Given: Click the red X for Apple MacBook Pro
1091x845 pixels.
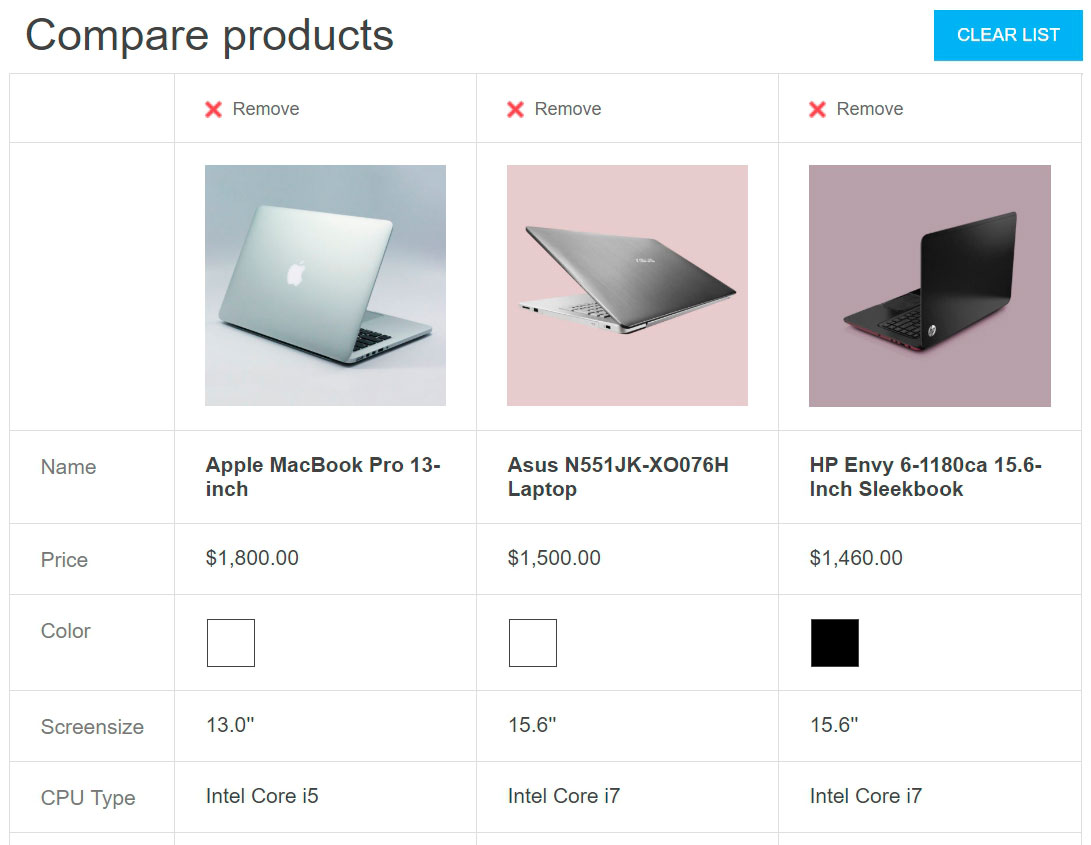Looking at the screenshot, I should (x=213, y=109).
